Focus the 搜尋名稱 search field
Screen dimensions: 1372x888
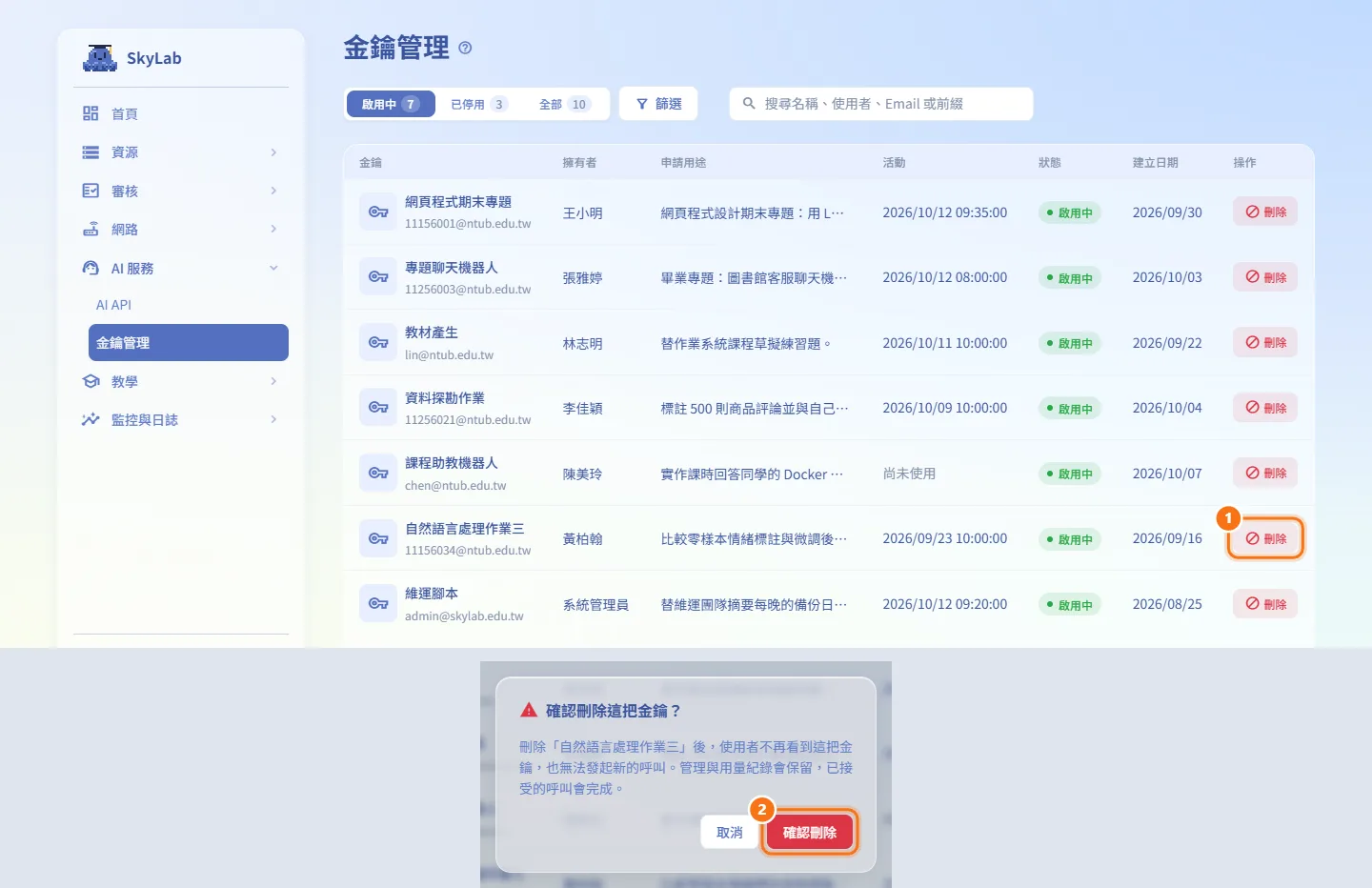[881, 104]
